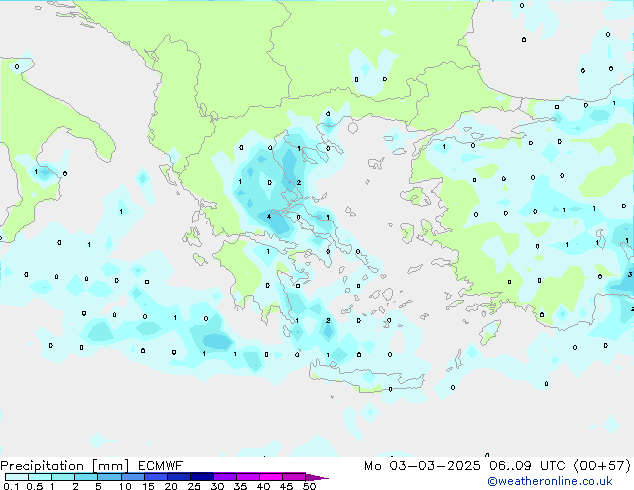Click the '(00+57)' forecast offset text
634x490 pixels.
pyautogui.click(x=602, y=466)
